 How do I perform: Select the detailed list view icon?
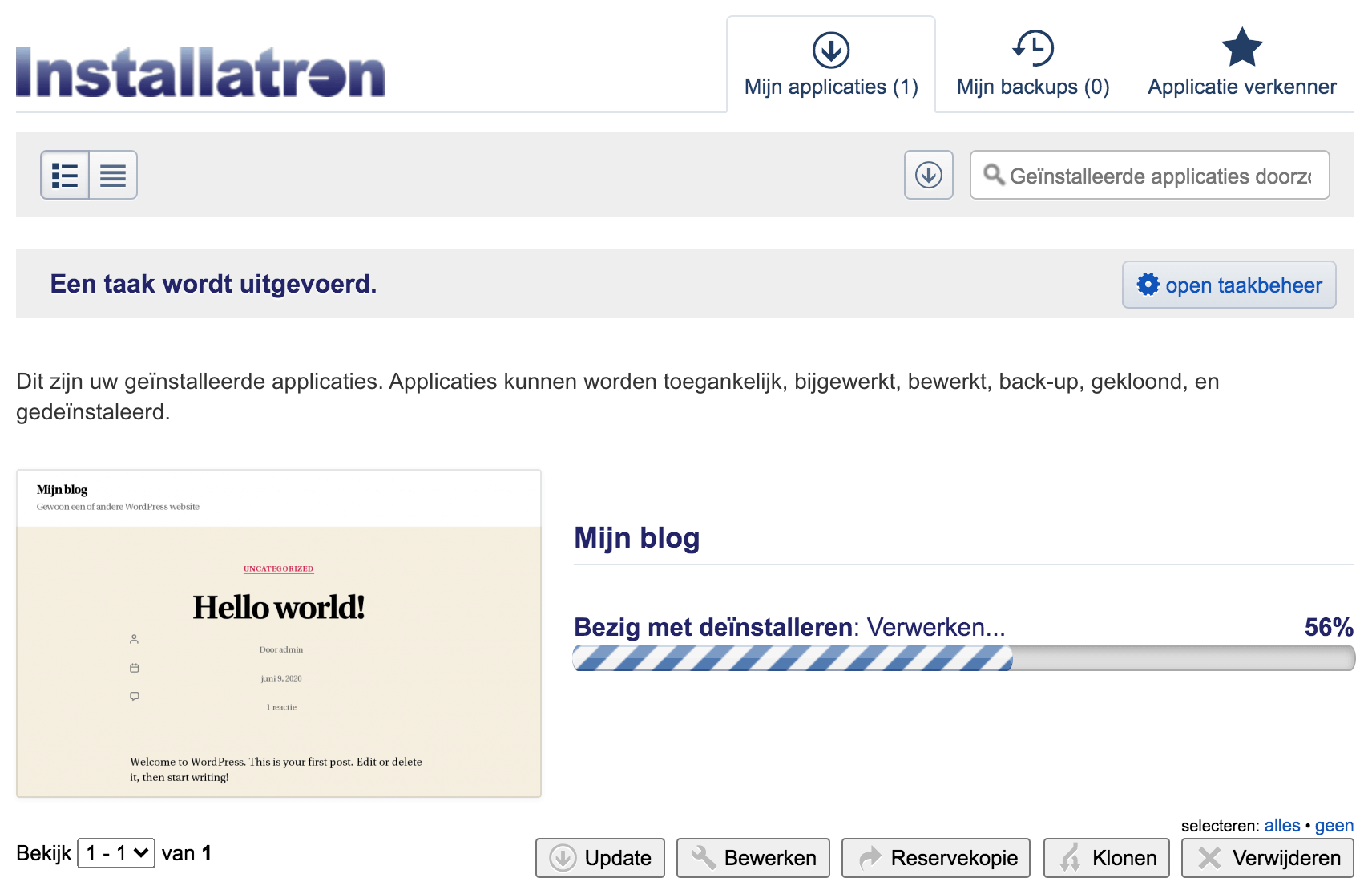[65, 175]
